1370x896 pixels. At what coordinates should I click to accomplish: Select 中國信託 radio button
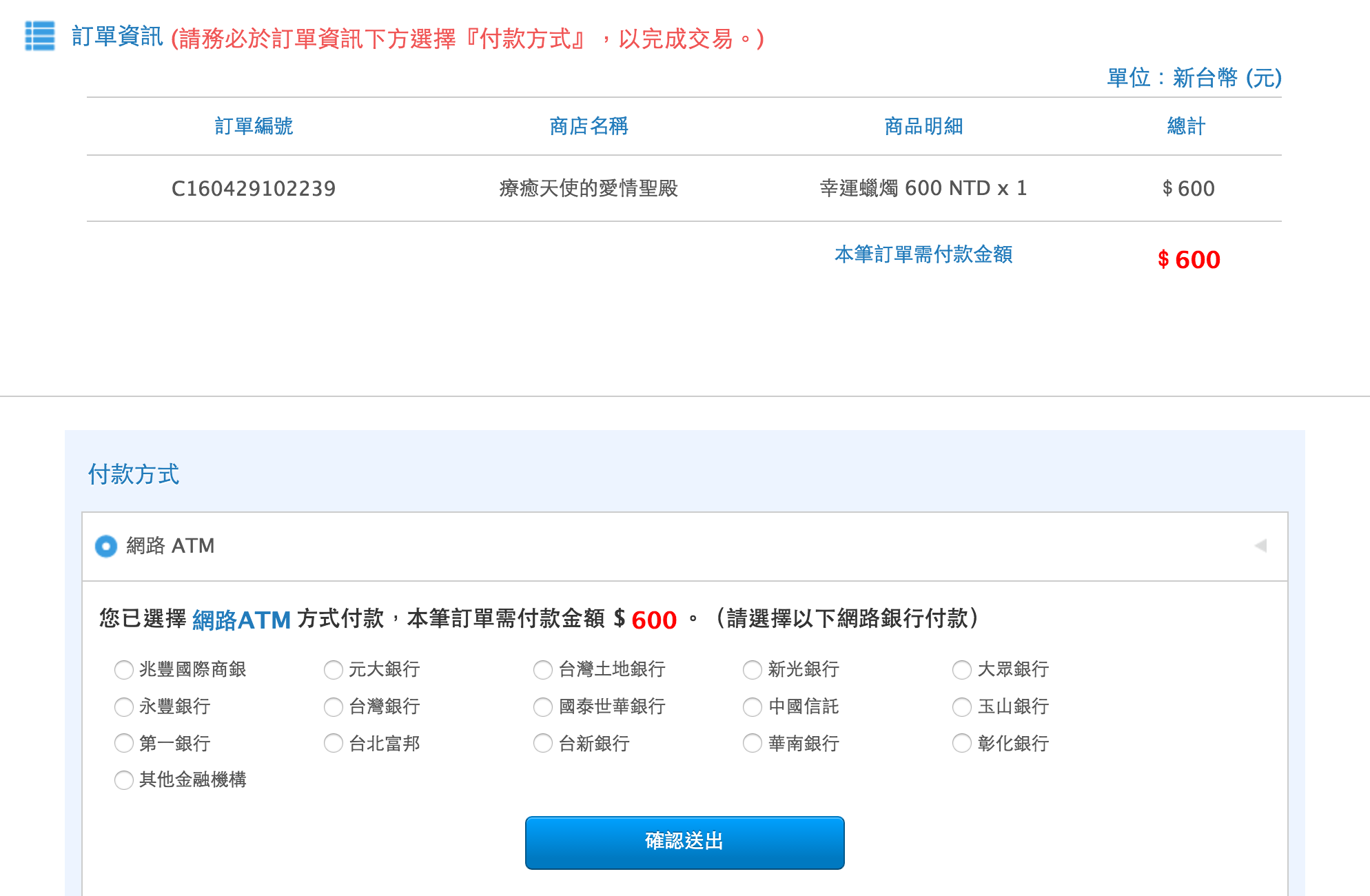tap(753, 706)
